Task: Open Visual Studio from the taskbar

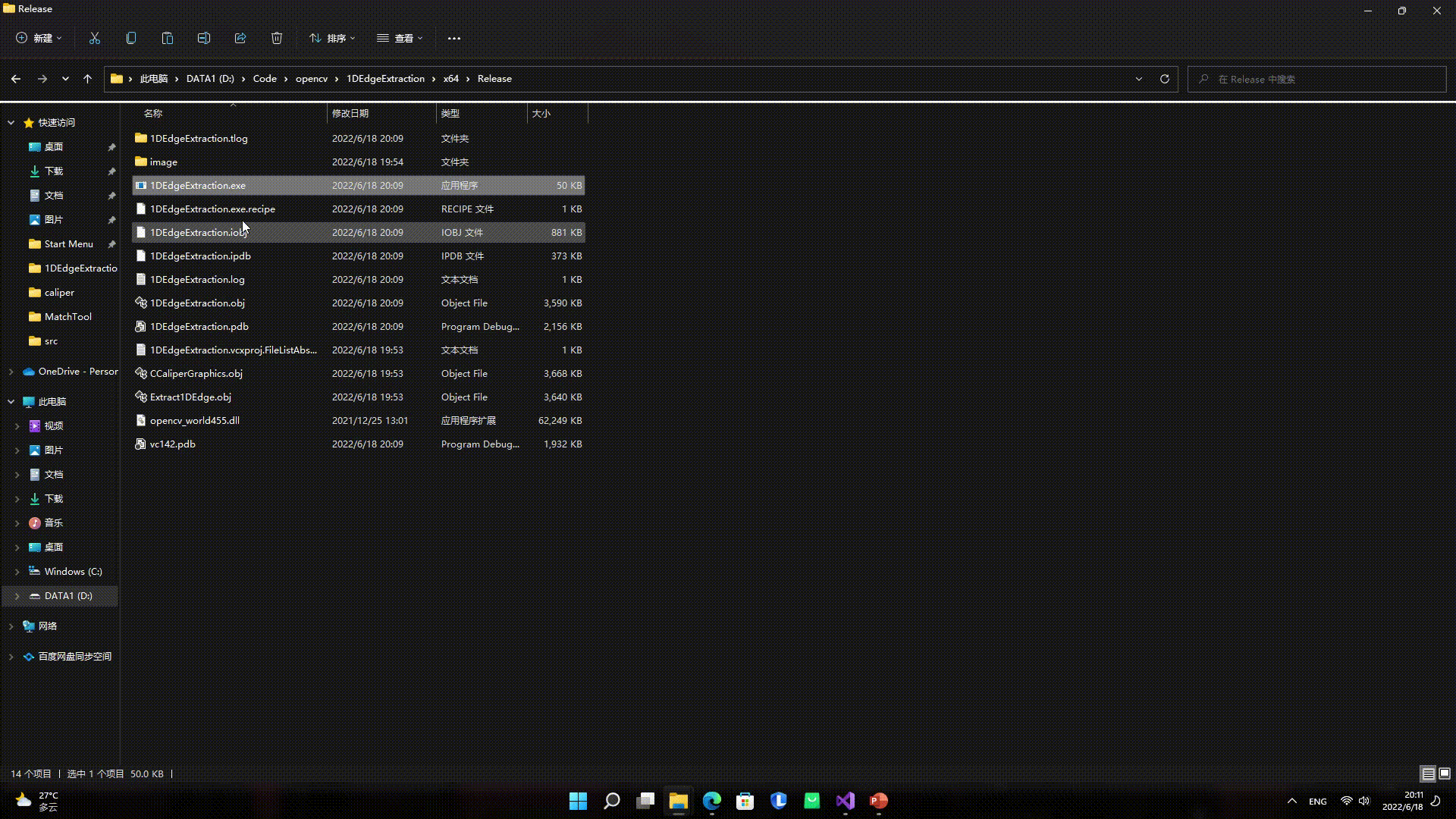Action: (845, 801)
